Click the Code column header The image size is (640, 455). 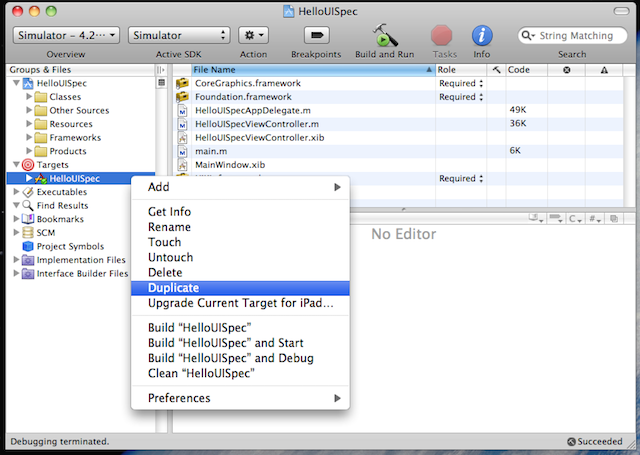coord(527,70)
